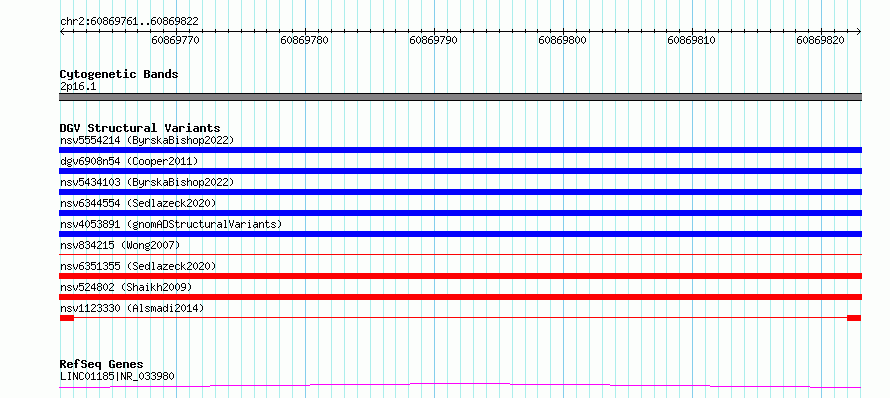Select dgv6908n54 (Cooper2011) label
Screen dimensions: 890x398
pyautogui.click(x=129, y=161)
